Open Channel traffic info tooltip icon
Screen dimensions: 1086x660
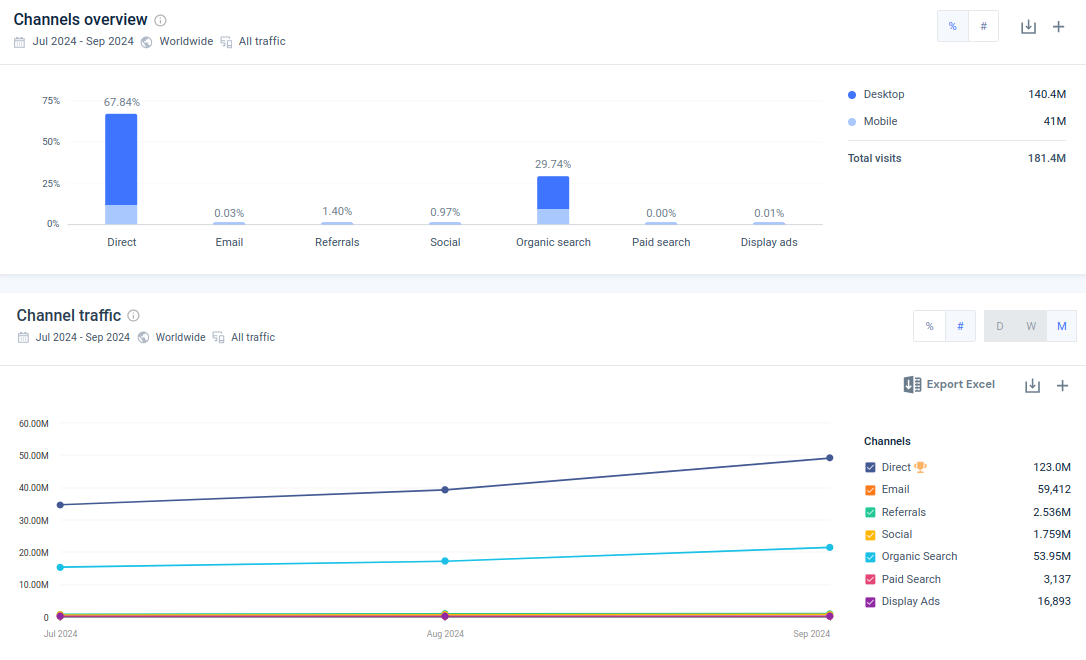point(134,316)
